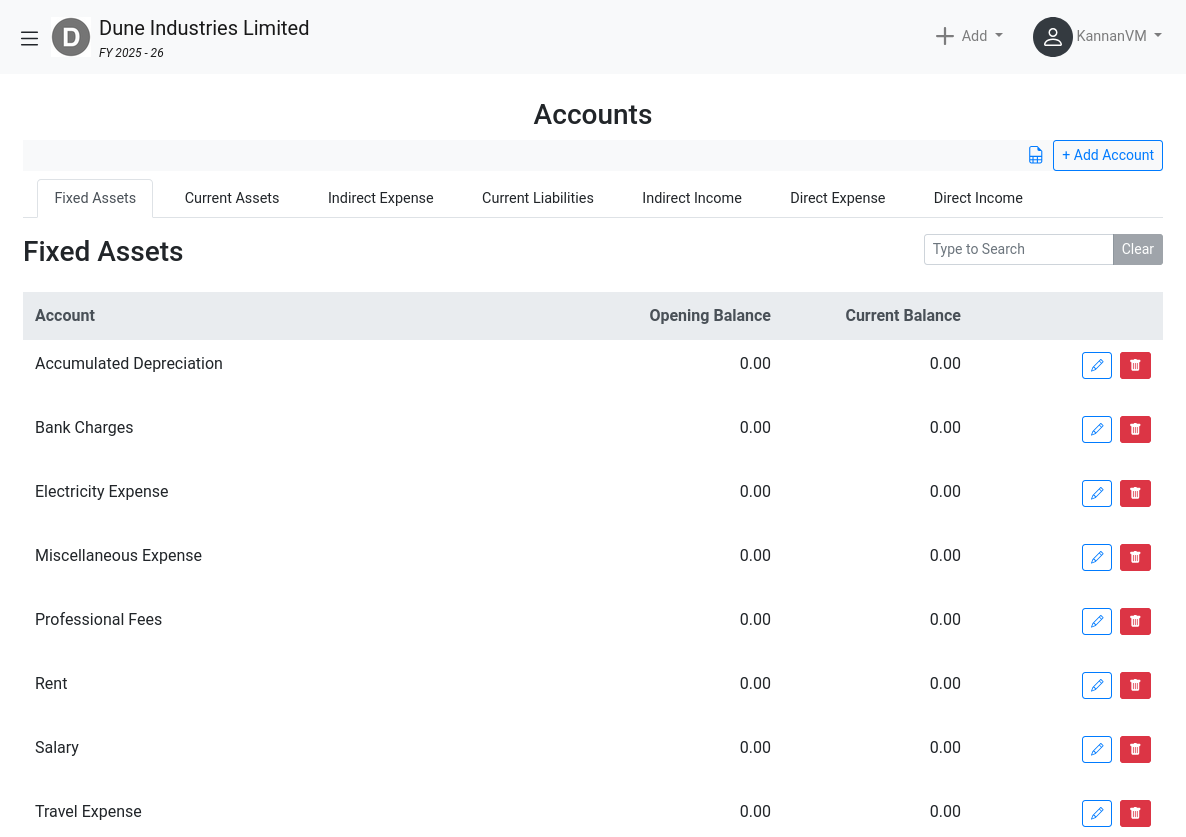Delete the Salary account
This screenshot has height=837, width=1186.
tap(1135, 749)
